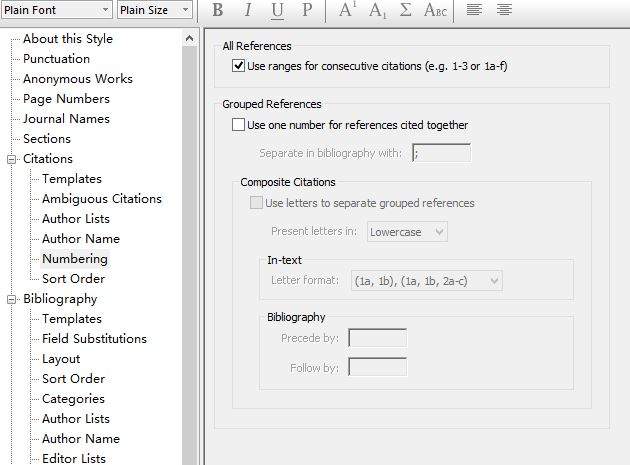Click the Symbol font sigma icon
This screenshot has width=630, height=465.
pyautogui.click(x=406, y=11)
